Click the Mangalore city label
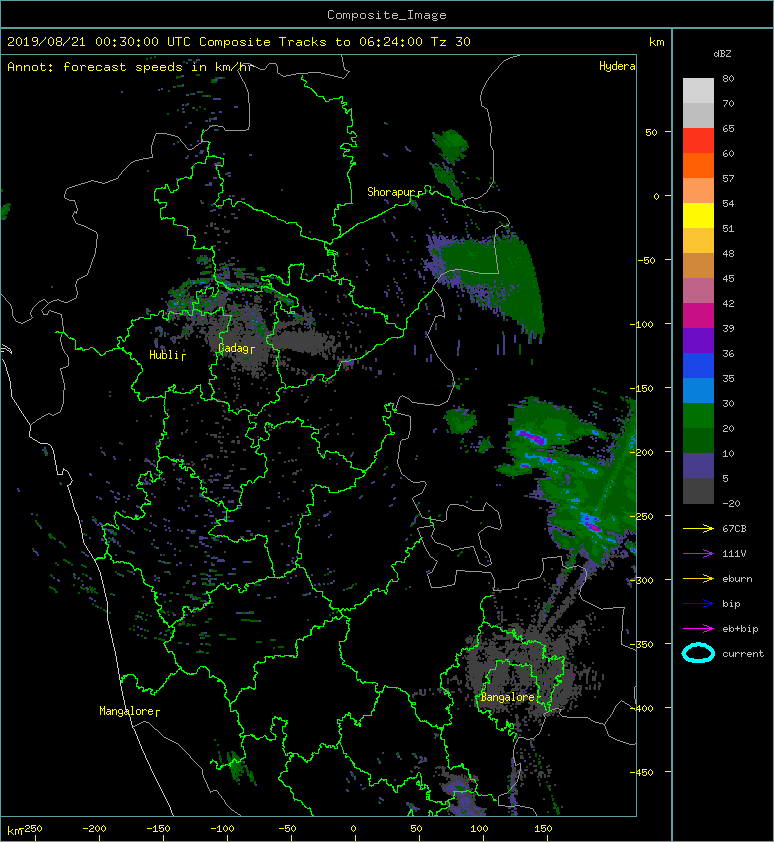 (x=129, y=711)
